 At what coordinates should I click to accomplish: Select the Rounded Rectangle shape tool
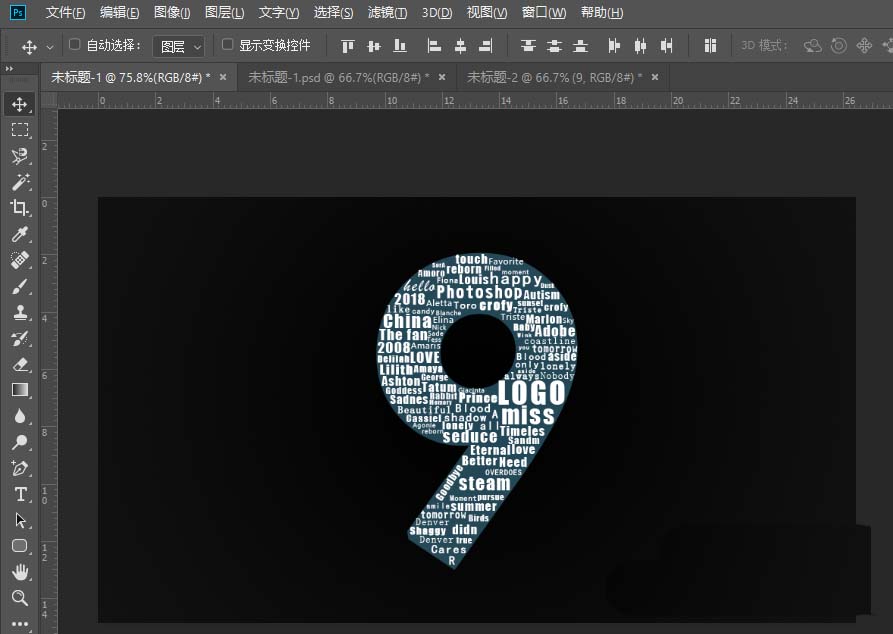(20, 546)
